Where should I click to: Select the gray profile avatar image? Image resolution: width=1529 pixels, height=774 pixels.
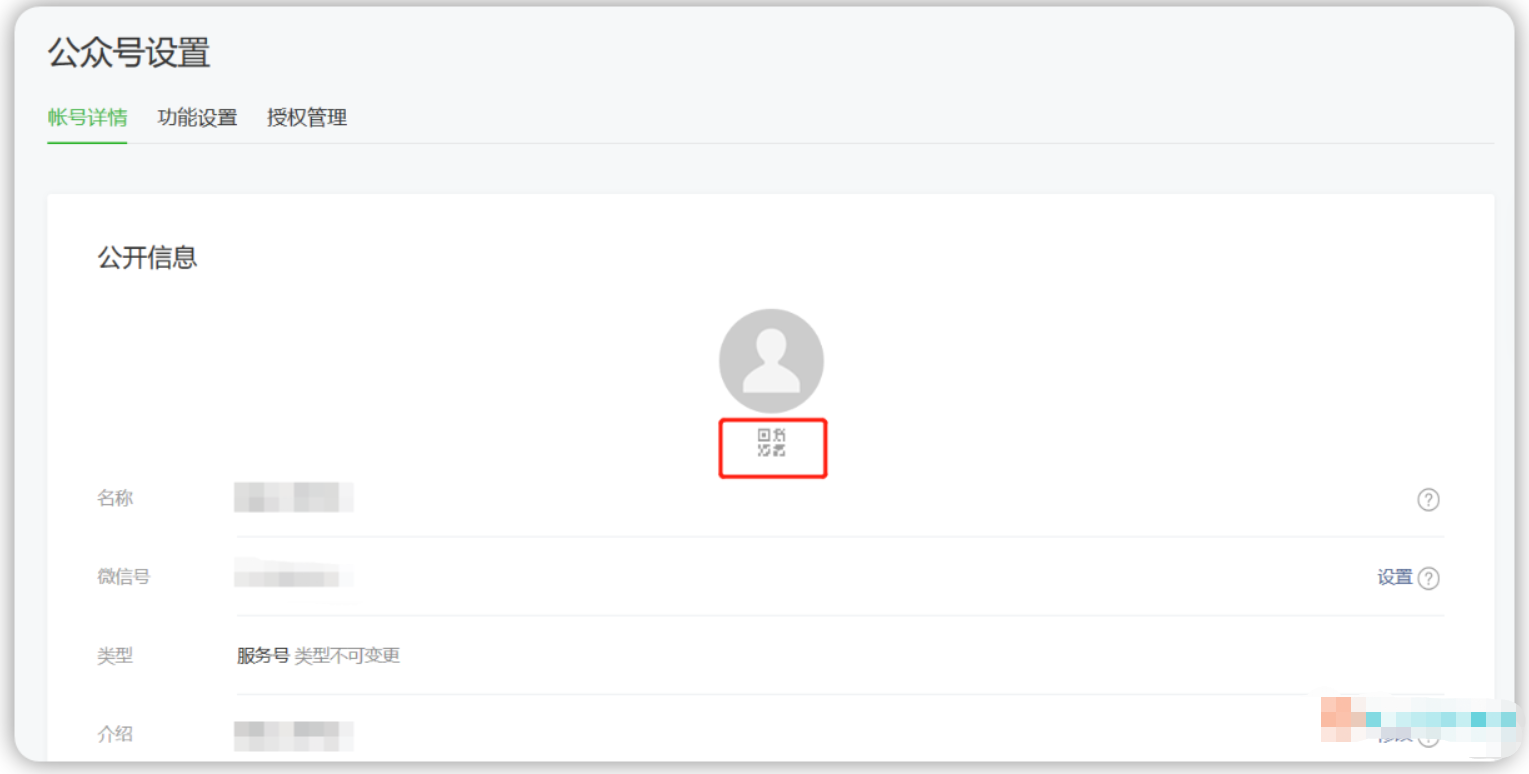(x=771, y=361)
